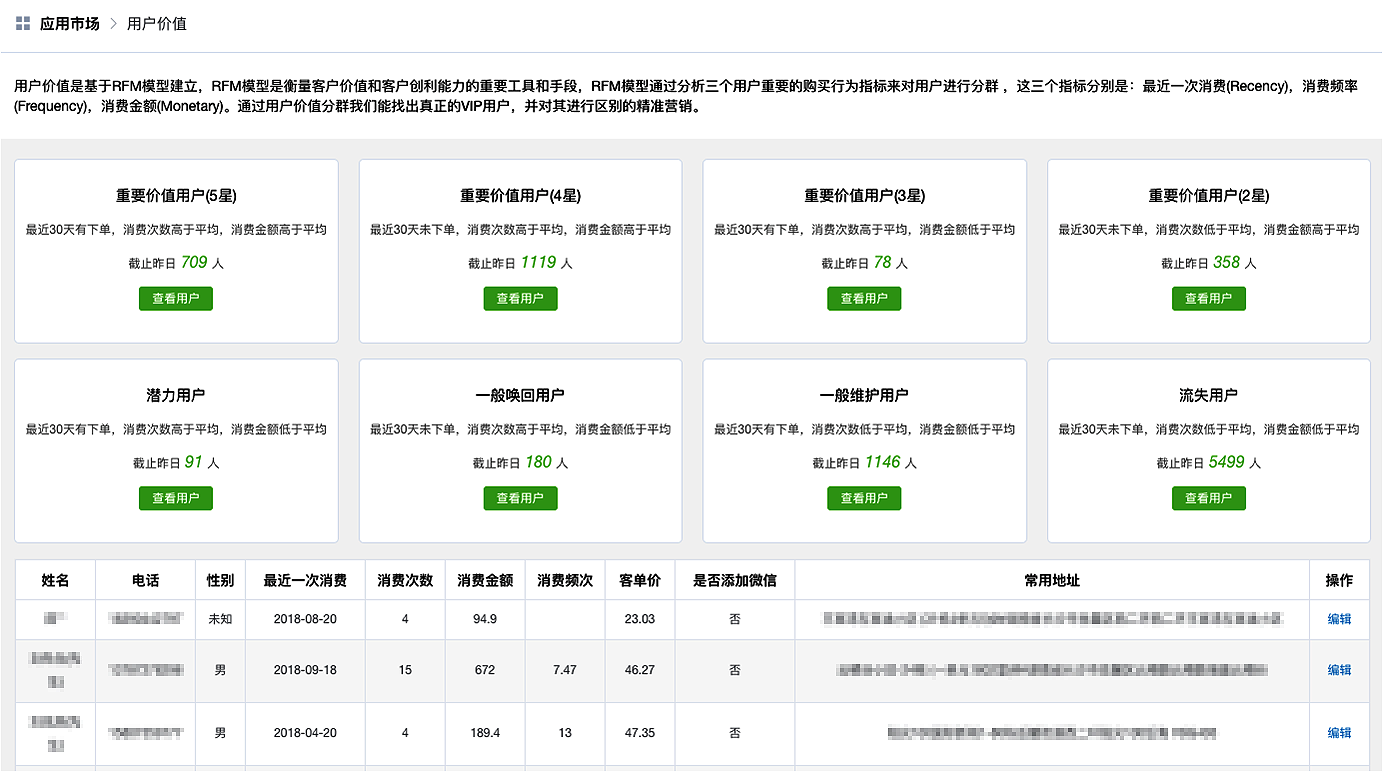Open the 应用市场 breadcrumb link
This screenshot has height=772, width=1383.
click(x=69, y=24)
